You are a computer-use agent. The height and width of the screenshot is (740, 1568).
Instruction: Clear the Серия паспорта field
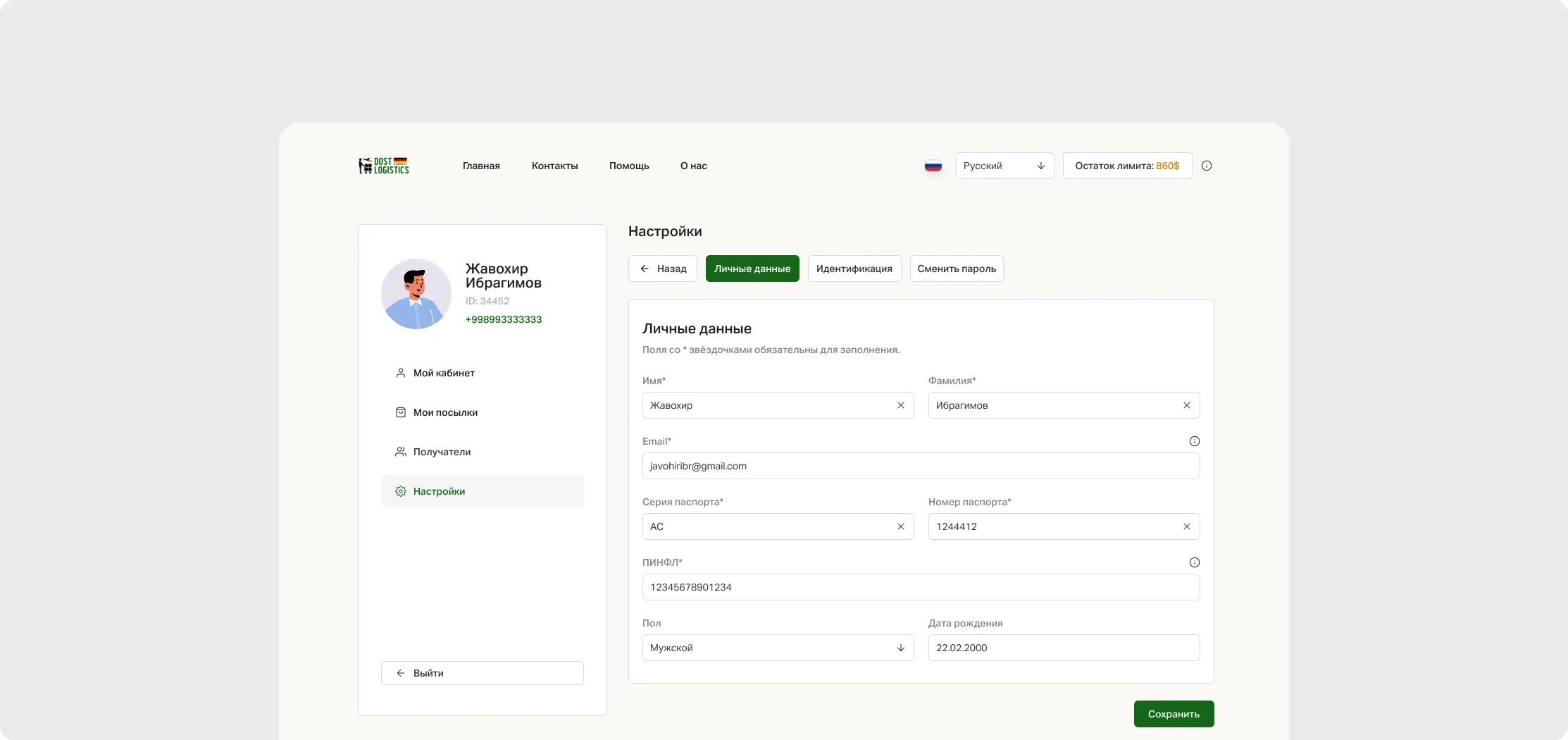pyautogui.click(x=901, y=526)
